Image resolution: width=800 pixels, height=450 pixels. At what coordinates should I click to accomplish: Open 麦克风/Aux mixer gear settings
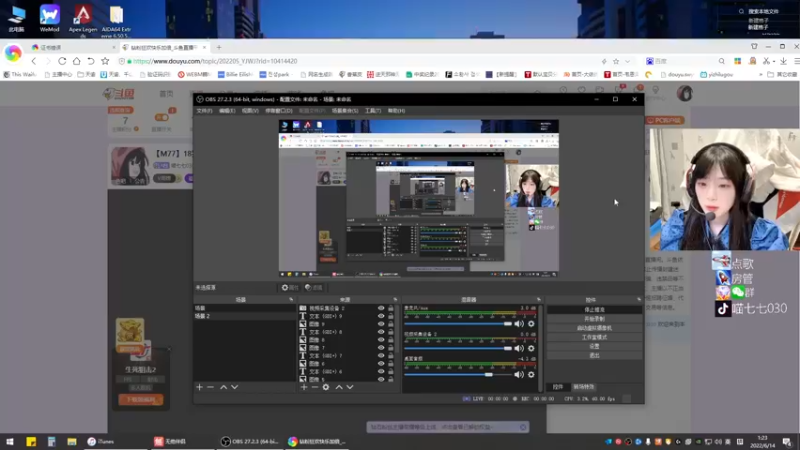tap(531, 324)
